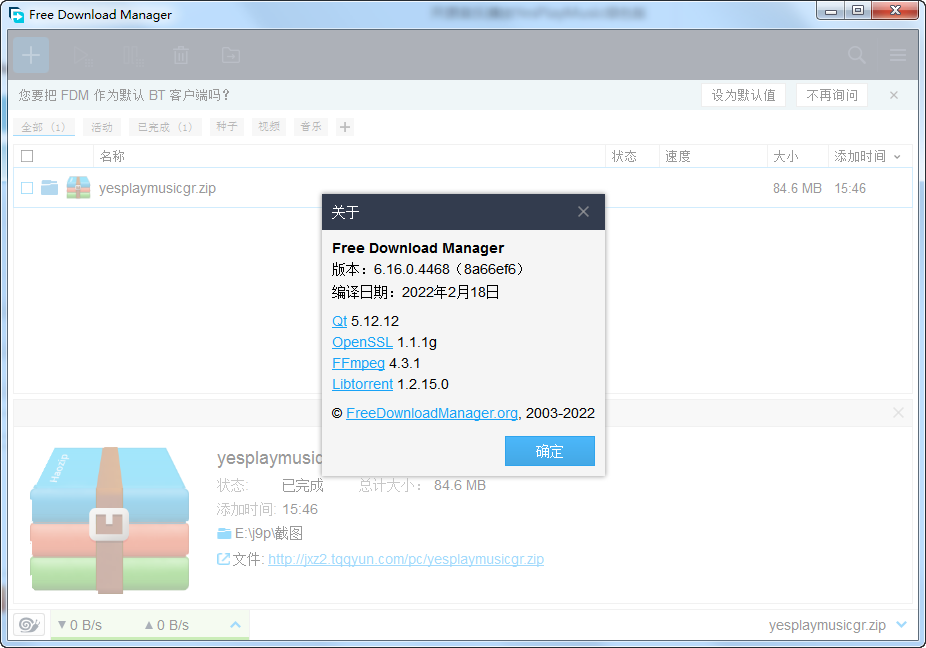Open the jxz2.tqqyun.com download URL link
Viewport: 926px width, 648px height.
[x=406, y=559]
